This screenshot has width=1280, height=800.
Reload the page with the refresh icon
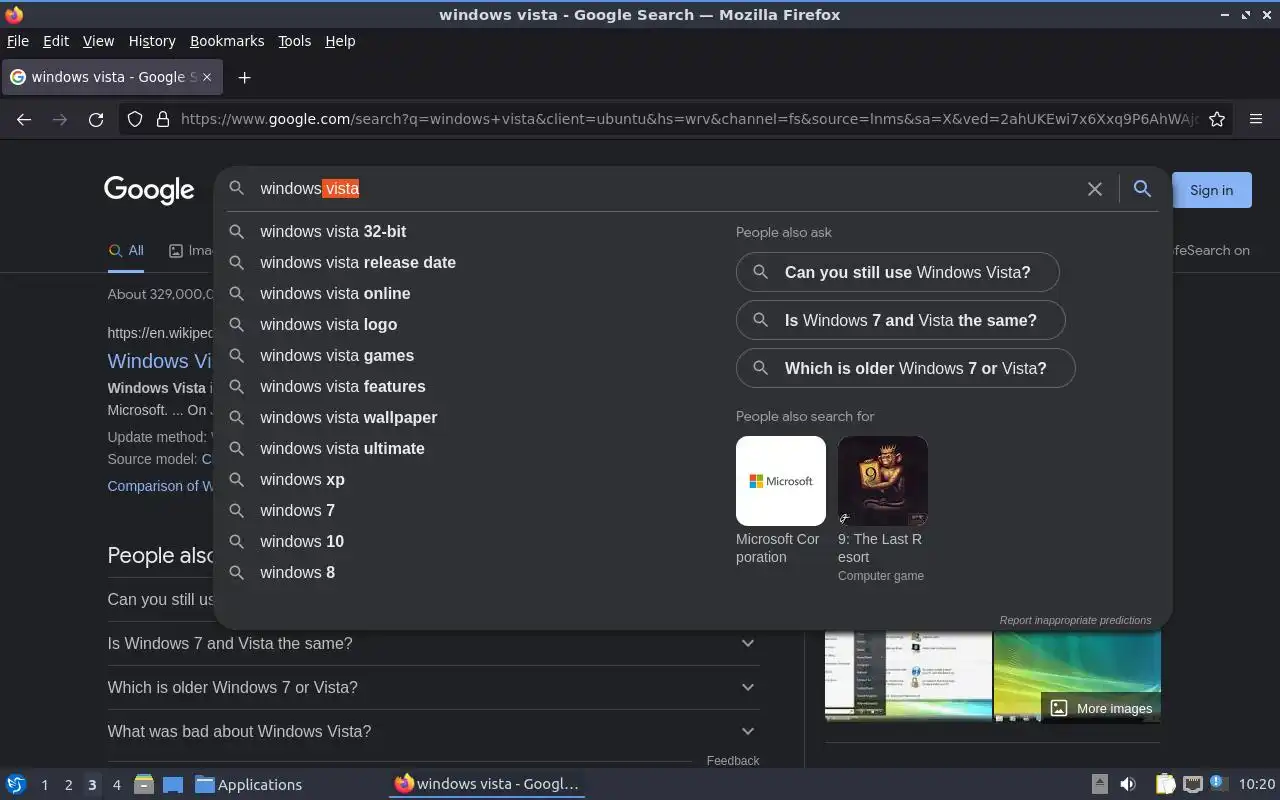tap(96, 119)
